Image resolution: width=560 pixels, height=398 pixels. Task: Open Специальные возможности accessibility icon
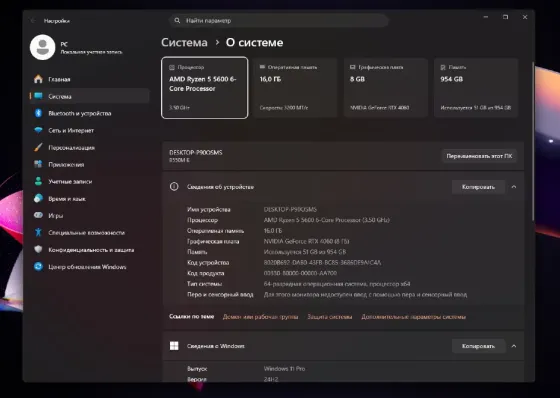click(38, 232)
